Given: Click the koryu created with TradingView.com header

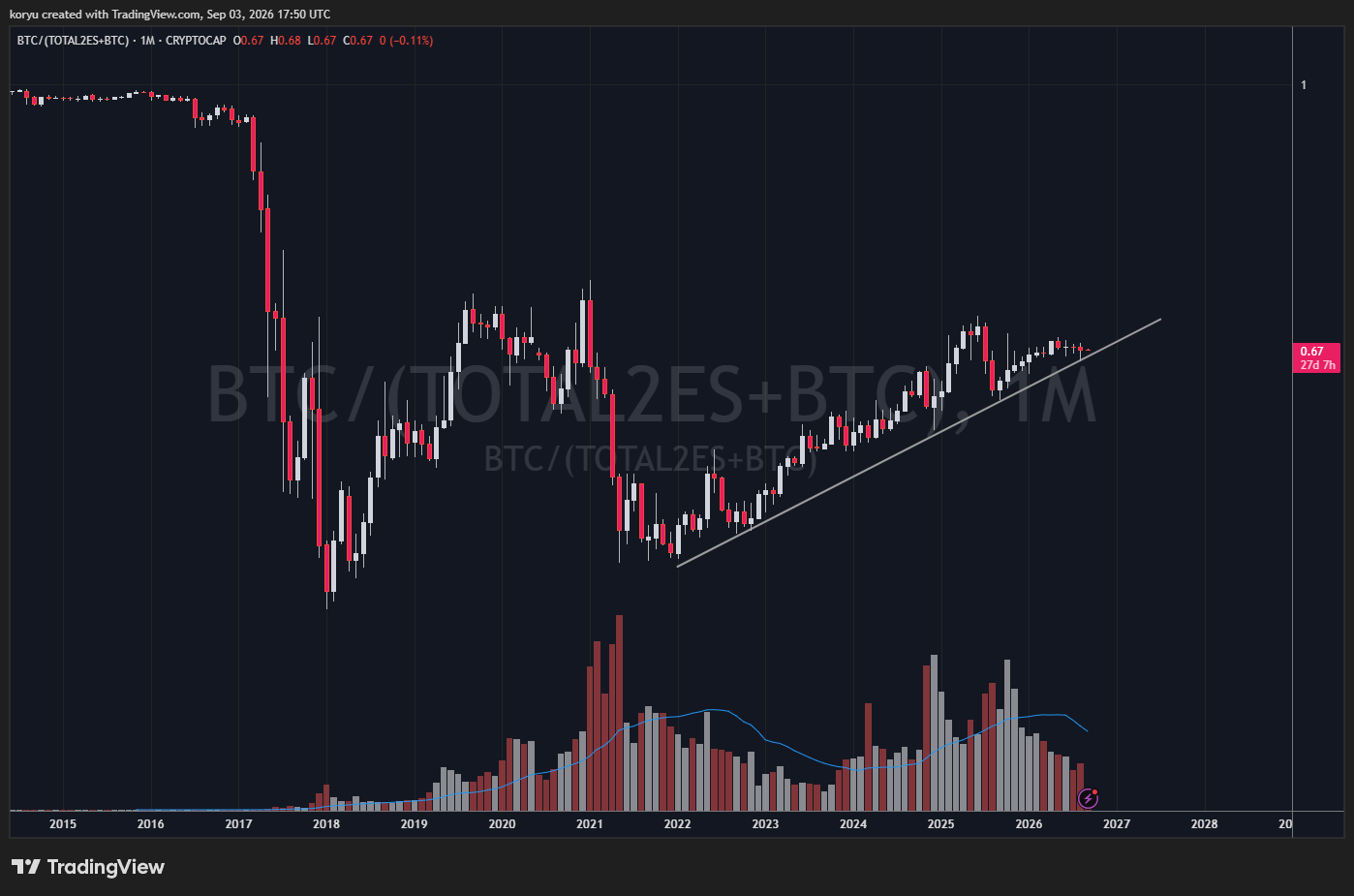Looking at the screenshot, I should coord(169,15).
